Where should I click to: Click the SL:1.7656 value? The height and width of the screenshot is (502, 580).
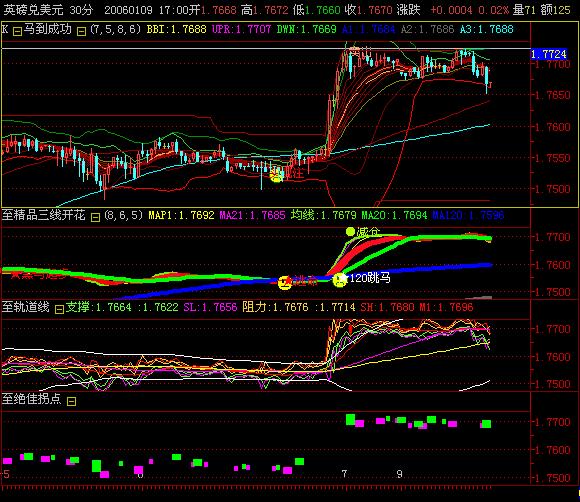coord(210,307)
